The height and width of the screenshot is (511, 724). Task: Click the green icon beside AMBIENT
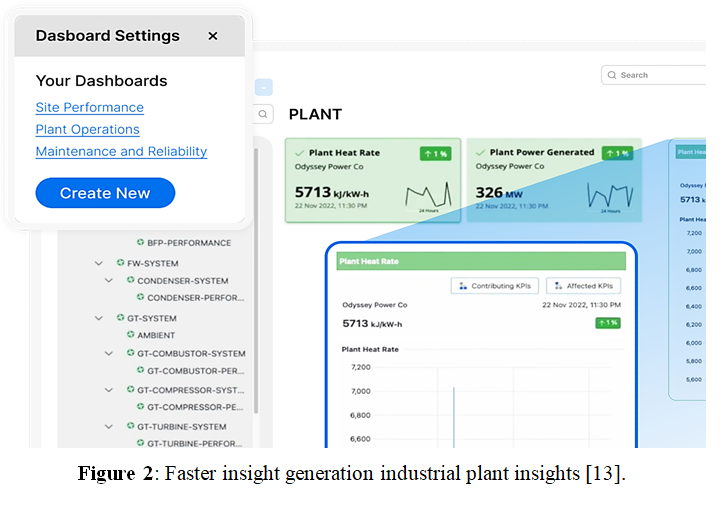tap(130, 335)
